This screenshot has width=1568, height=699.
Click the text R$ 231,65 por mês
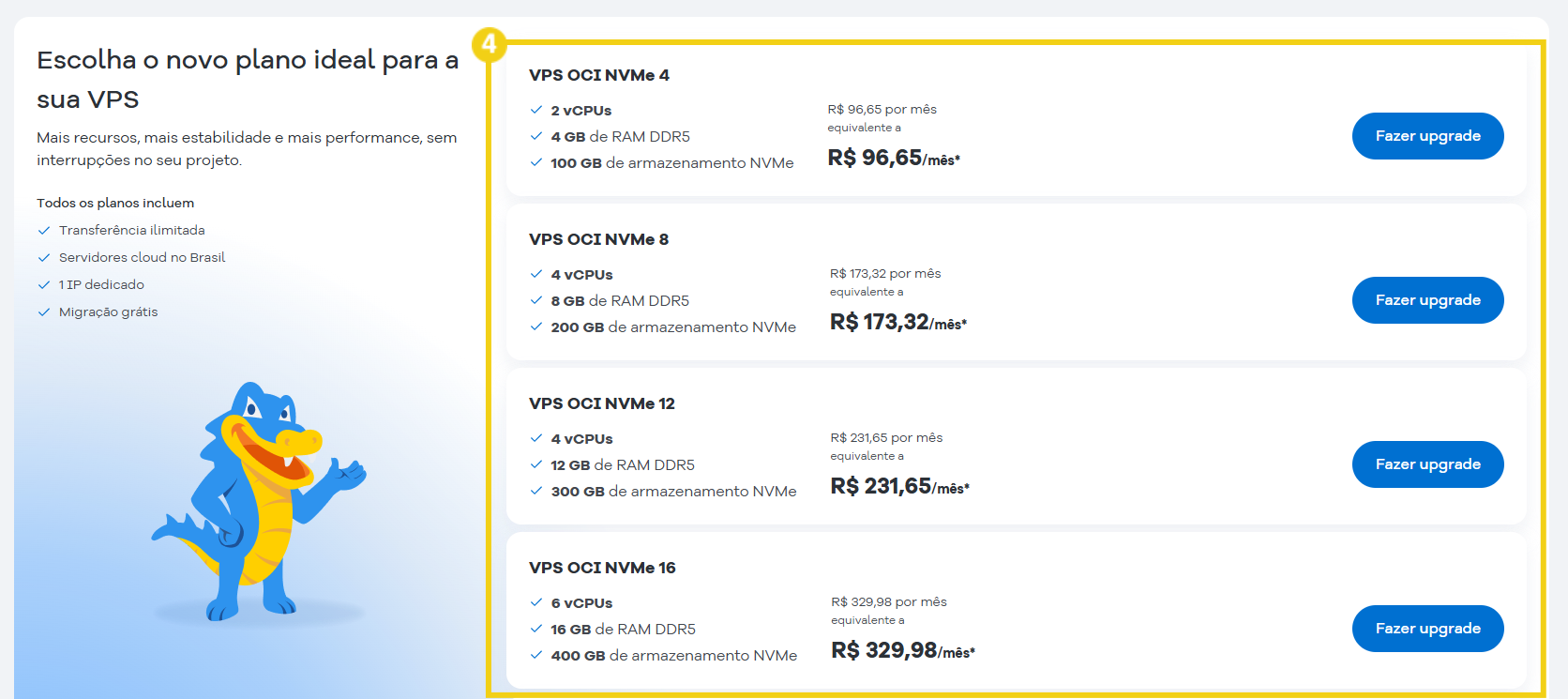coord(886,438)
